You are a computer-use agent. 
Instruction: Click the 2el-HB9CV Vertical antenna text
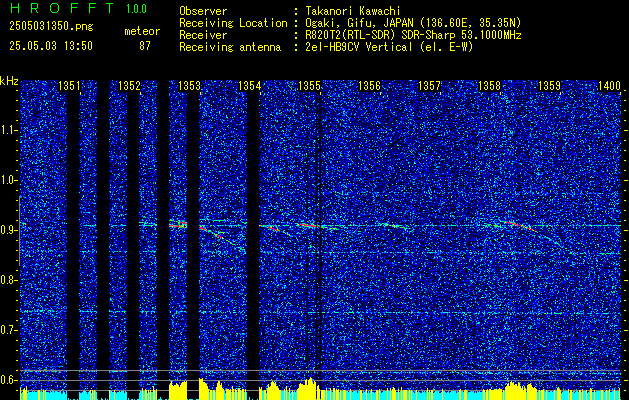tap(390, 47)
